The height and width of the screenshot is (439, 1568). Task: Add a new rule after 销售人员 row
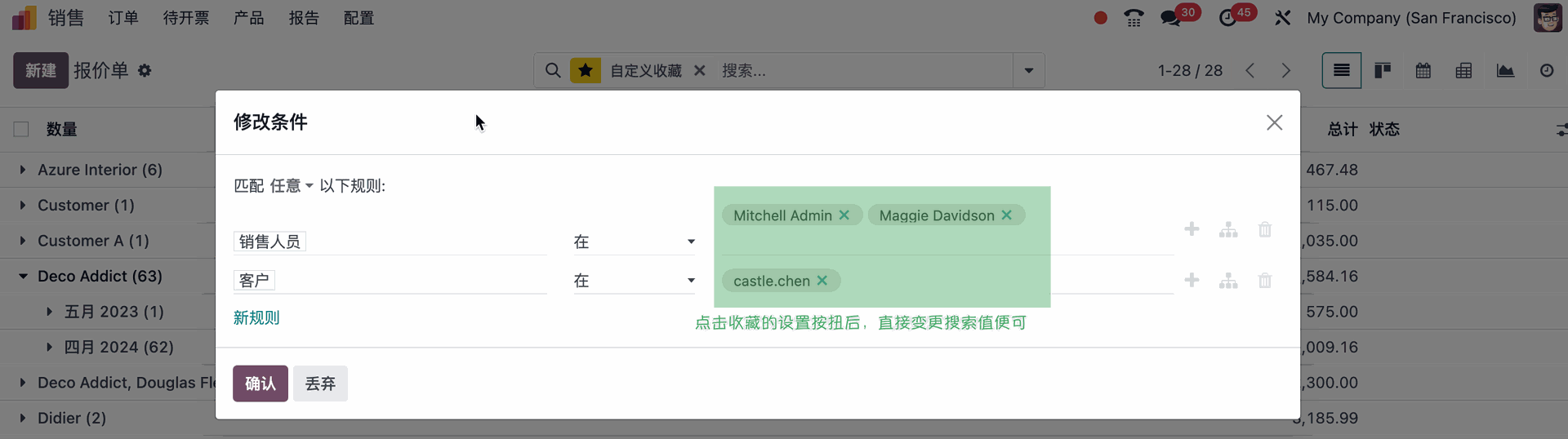pyautogui.click(x=1192, y=229)
